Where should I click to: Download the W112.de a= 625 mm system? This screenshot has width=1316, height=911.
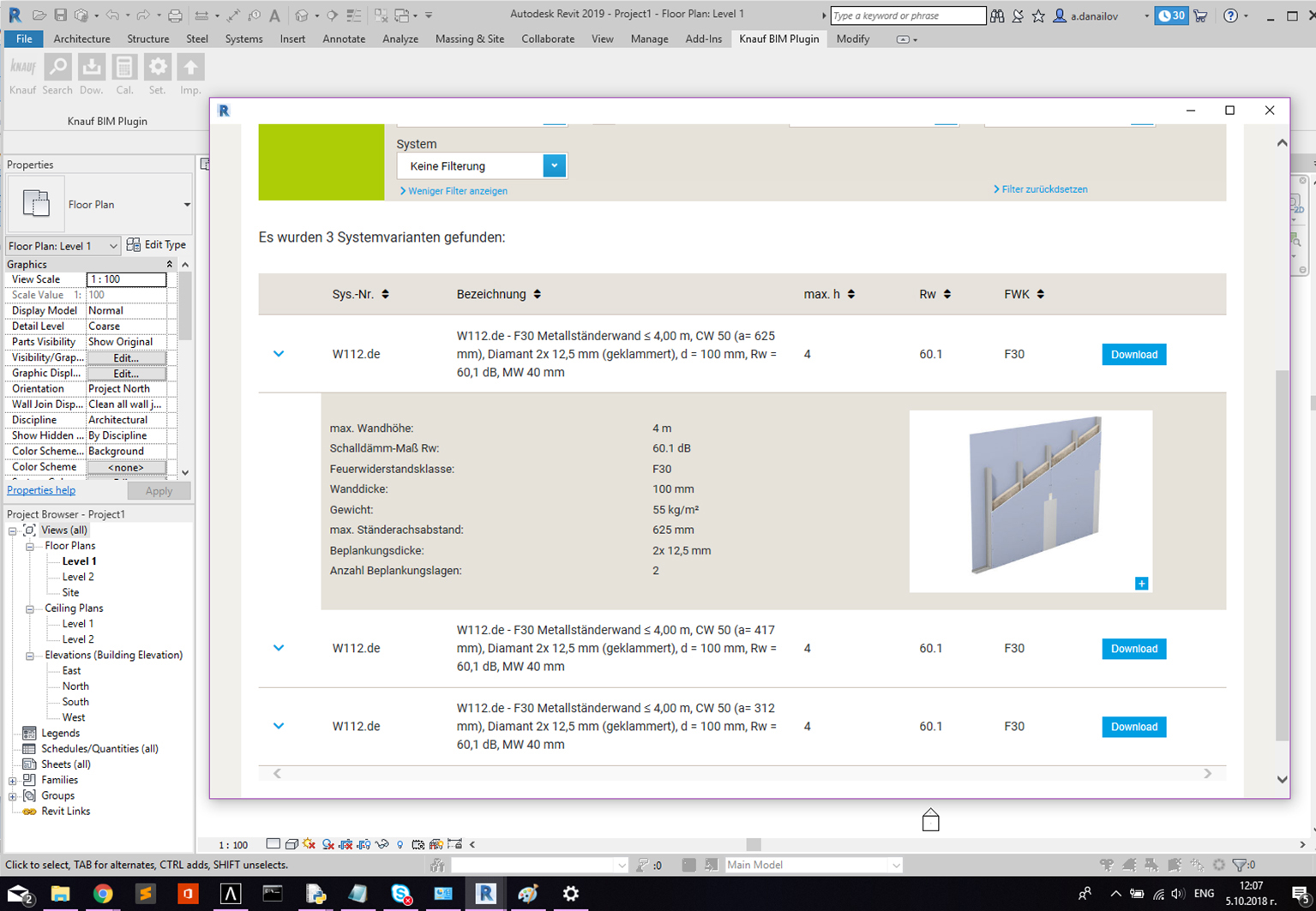point(1133,355)
